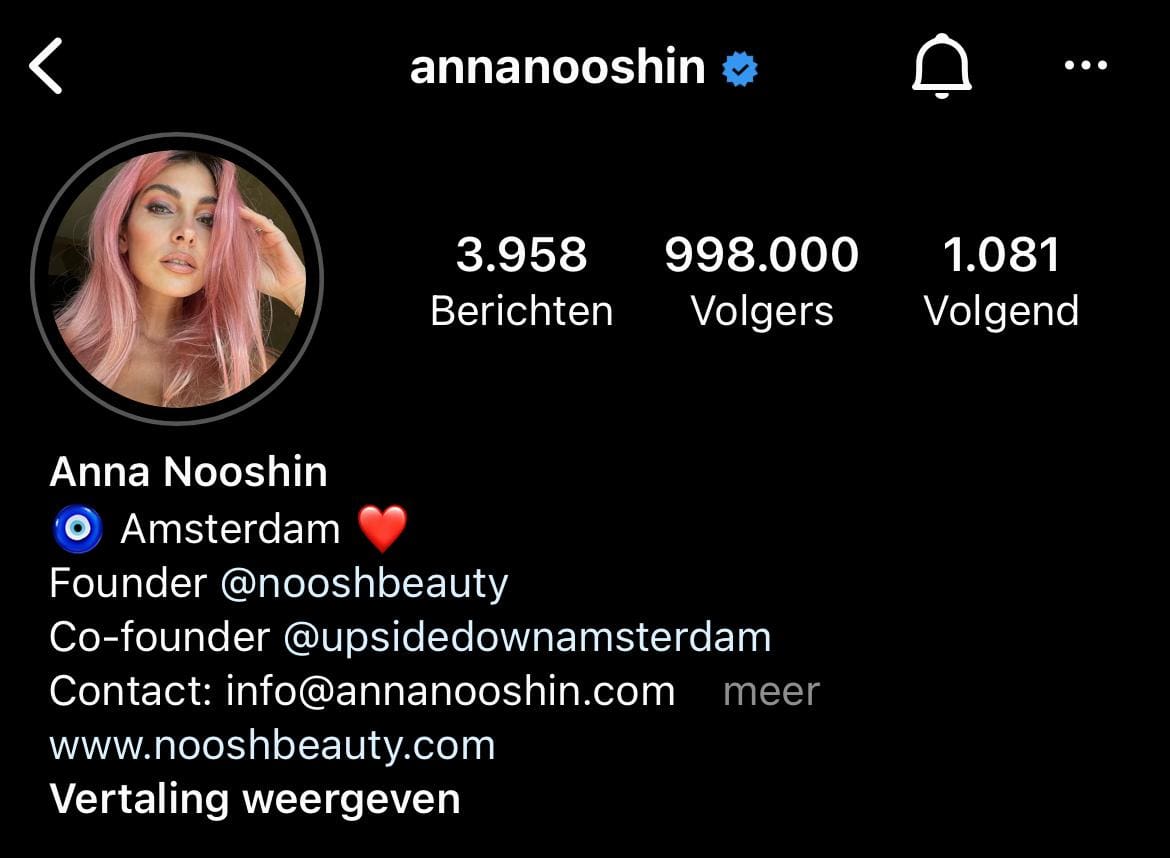The height and width of the screenshot is (858, 1170).
Task: Open the round profile picture
Action: 177,278
